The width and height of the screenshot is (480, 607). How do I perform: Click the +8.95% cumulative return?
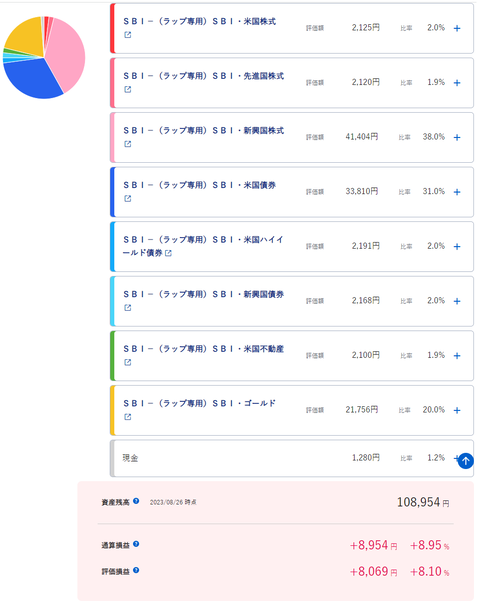point(429,545)
